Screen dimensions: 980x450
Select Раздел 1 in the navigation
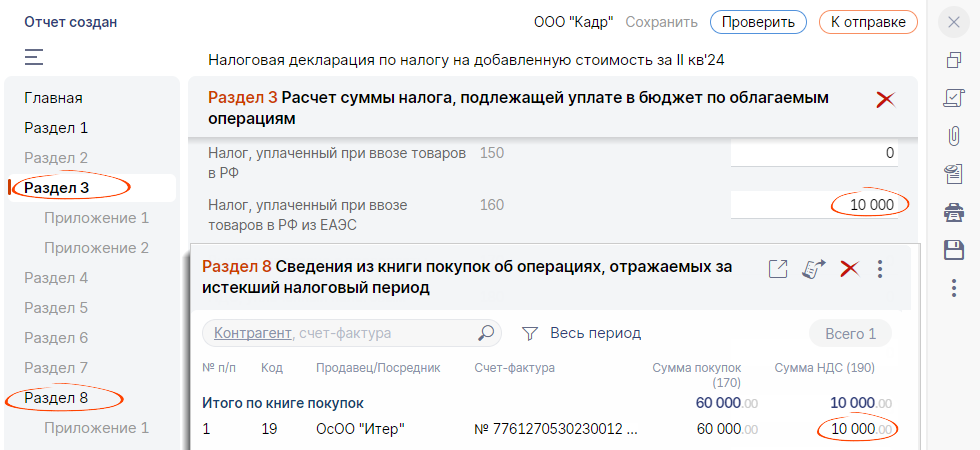(x=56, y=128)
